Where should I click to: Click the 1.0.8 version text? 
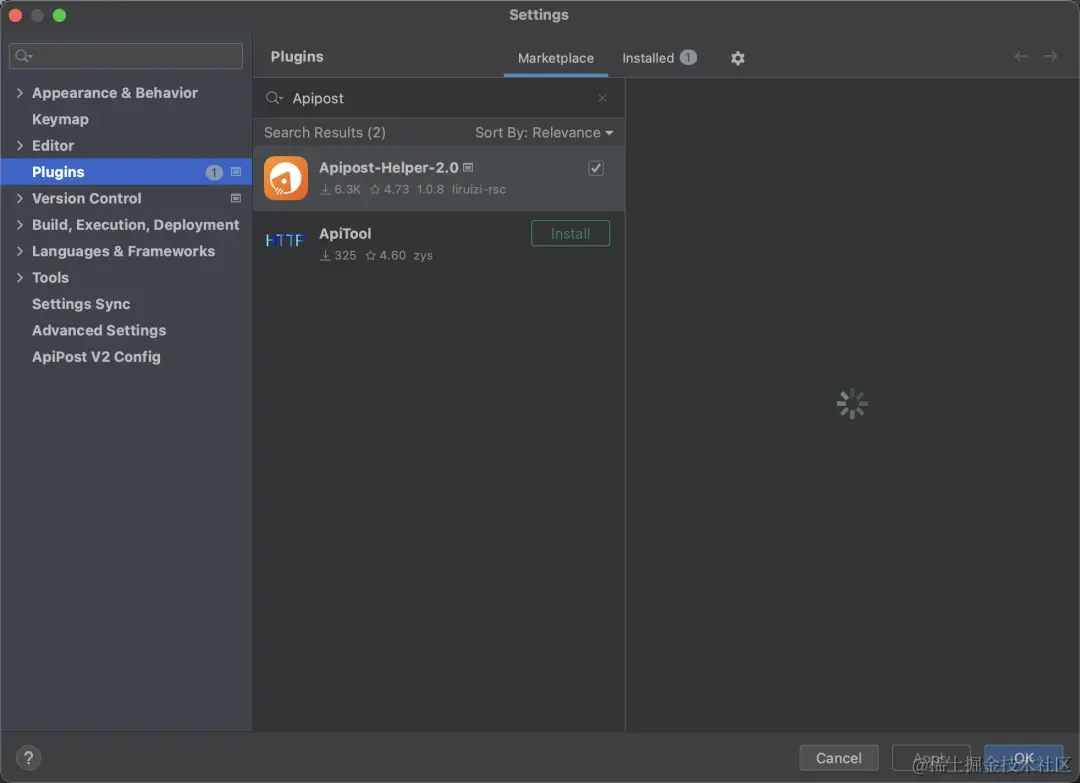(x=430, y=189)
